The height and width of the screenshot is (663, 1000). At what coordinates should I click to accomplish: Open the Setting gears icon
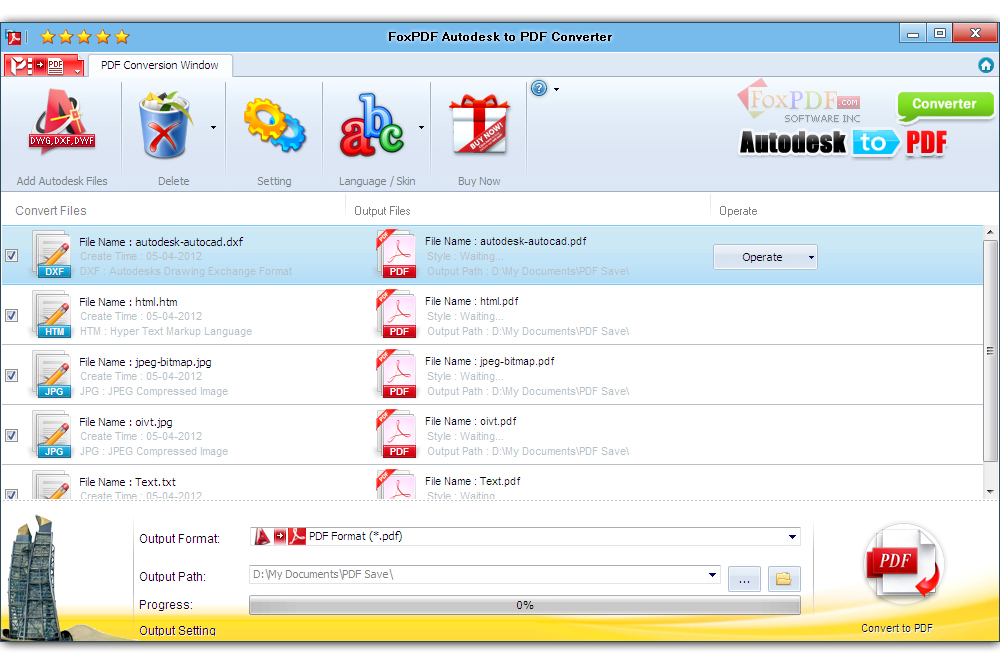274,125
